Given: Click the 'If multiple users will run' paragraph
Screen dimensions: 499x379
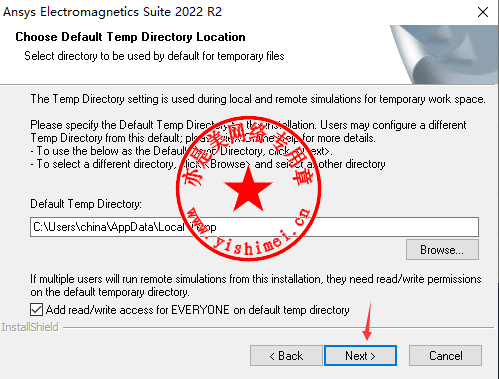Looking at the screenshot, I should [x=256, y=285].
